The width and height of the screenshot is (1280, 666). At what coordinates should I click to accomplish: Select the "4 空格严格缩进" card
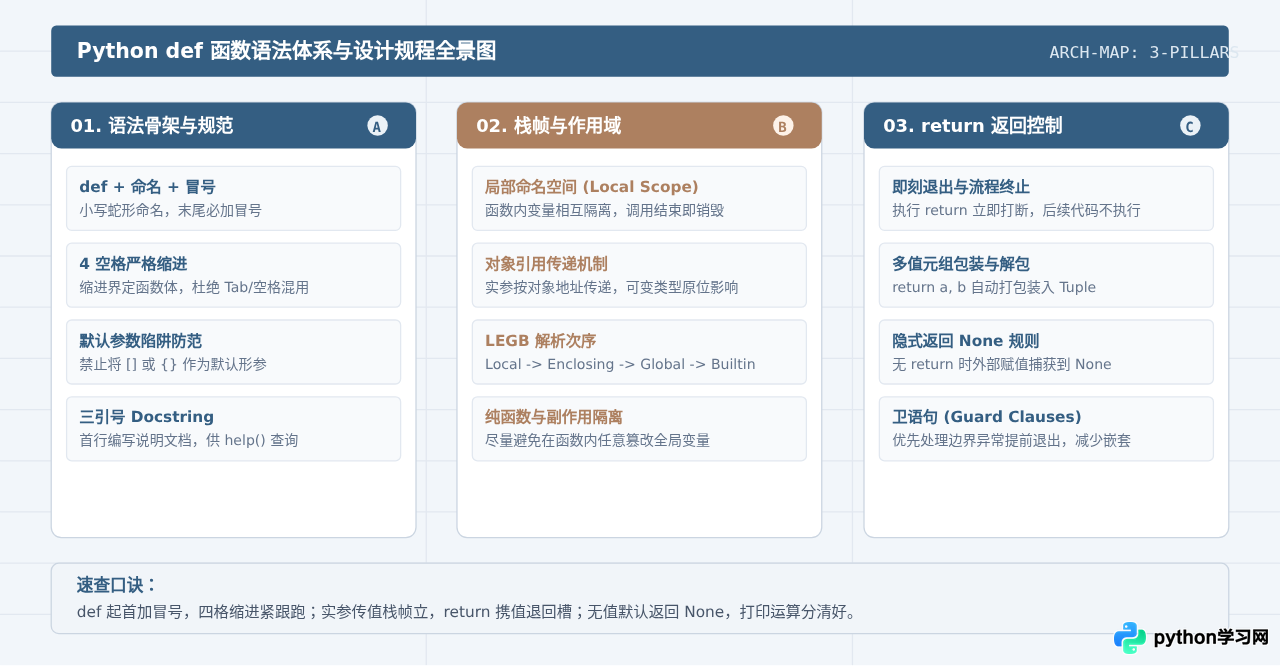click(x=233, y=275)
